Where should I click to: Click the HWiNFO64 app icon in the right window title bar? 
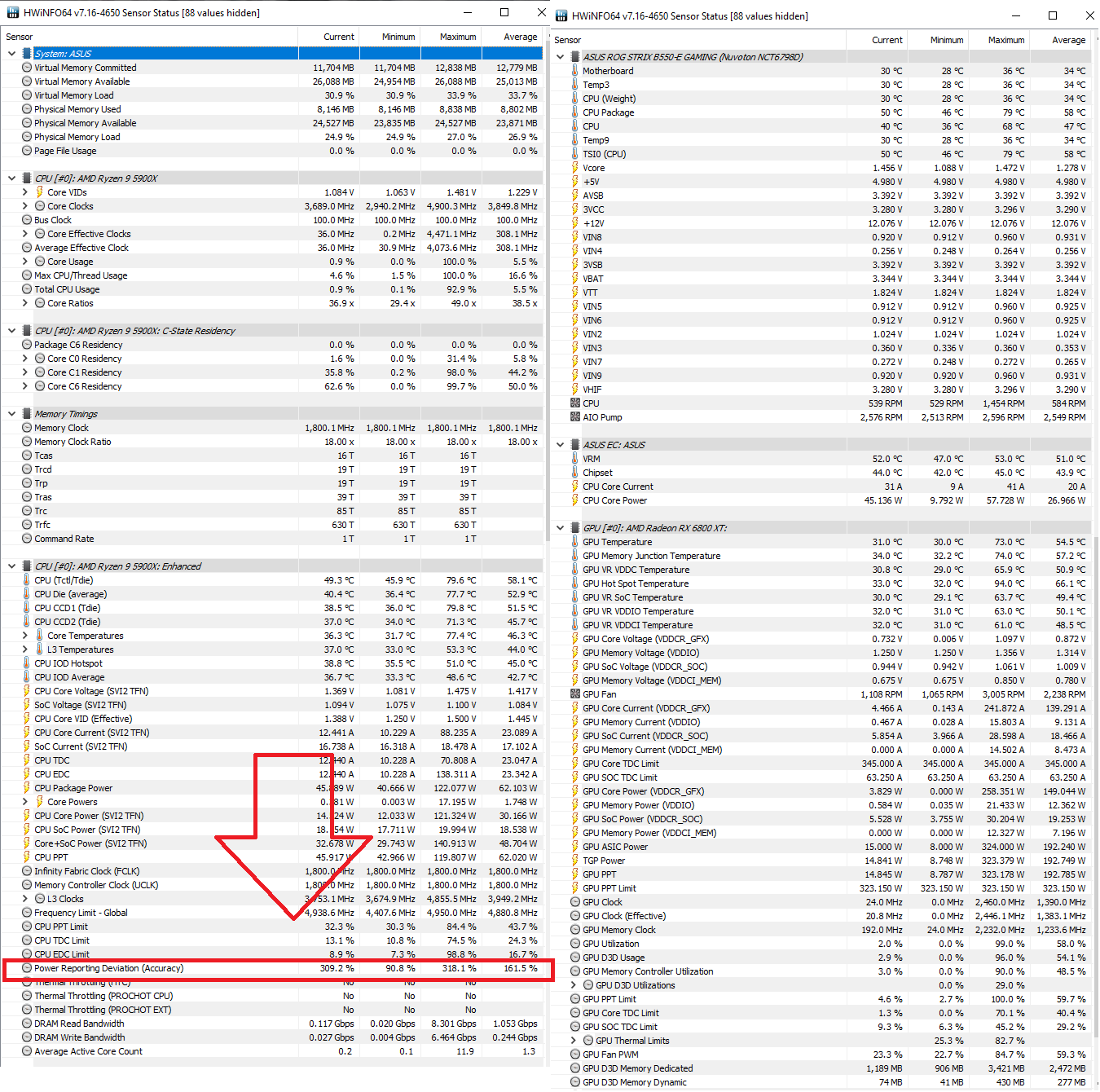pyautogui.click(x=561, y=15)
